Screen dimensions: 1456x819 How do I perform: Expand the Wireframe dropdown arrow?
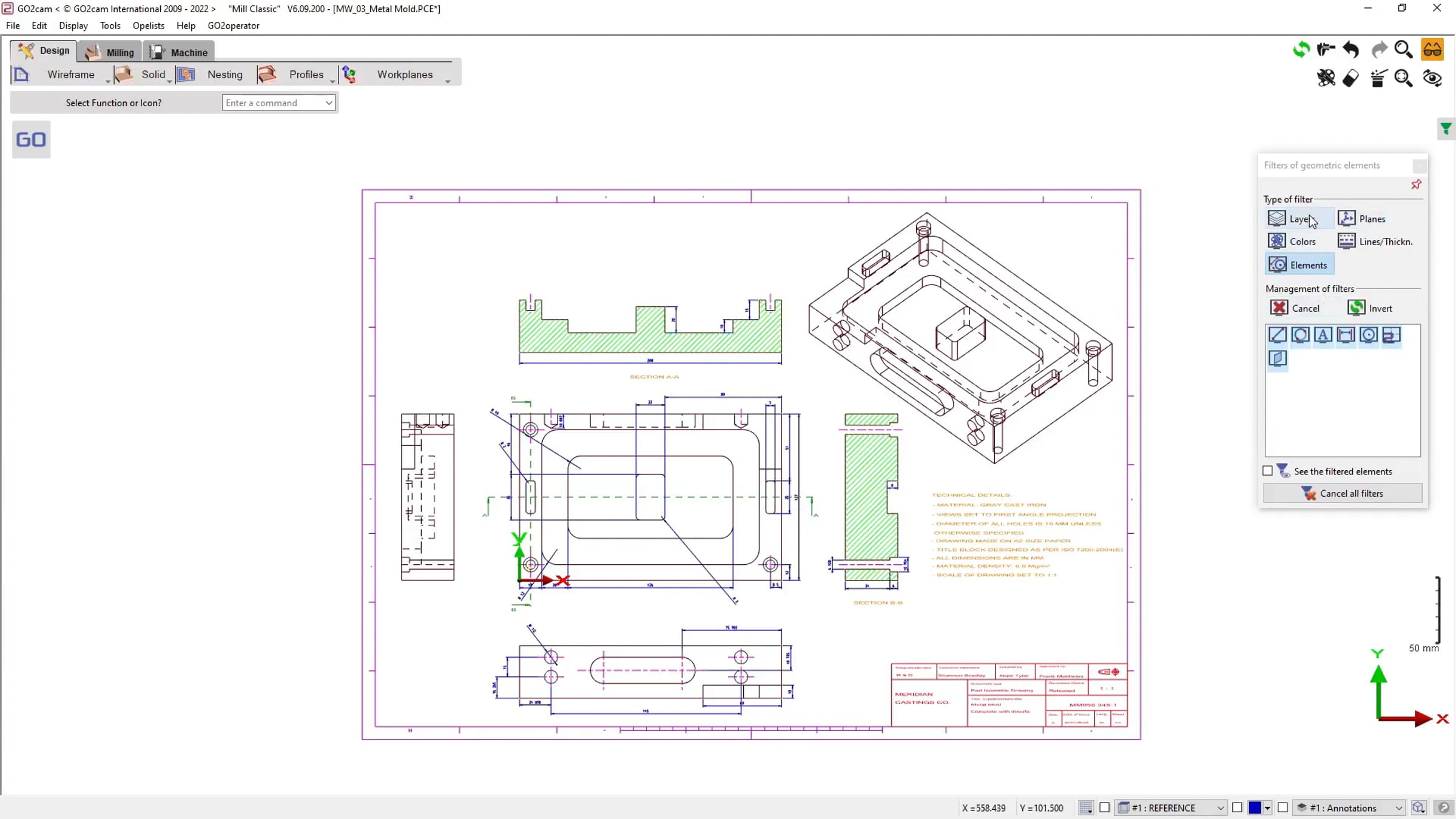108,81
